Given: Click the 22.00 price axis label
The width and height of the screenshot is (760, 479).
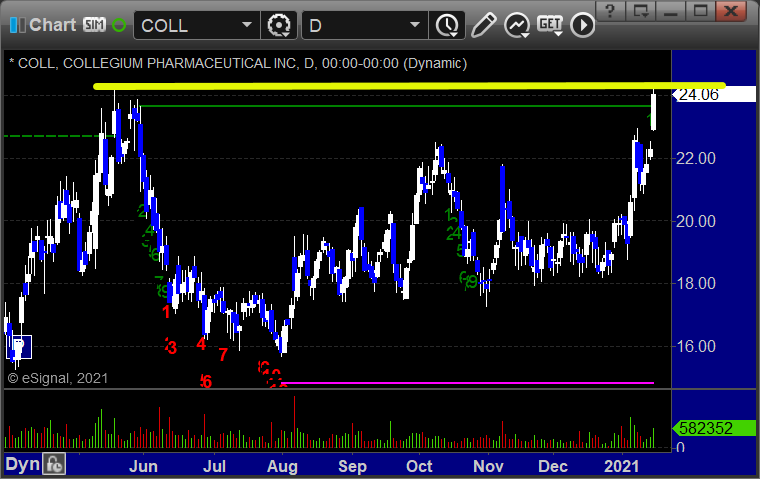Looking at the screenshot, I should 696,158.
